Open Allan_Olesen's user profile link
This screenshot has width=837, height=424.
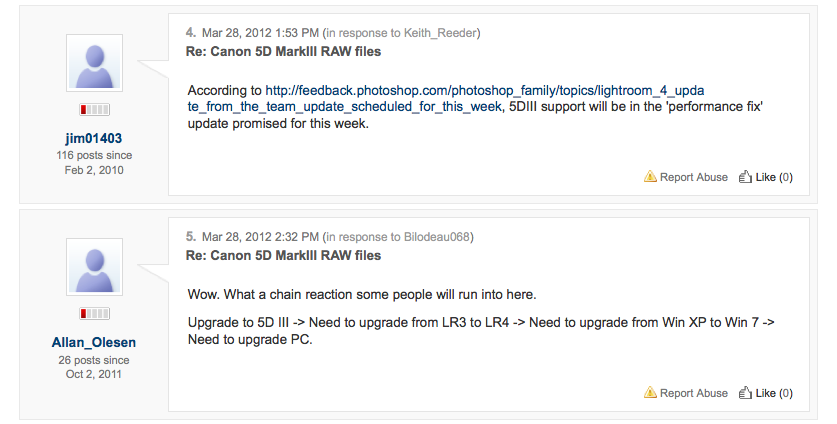click(94, 342)
